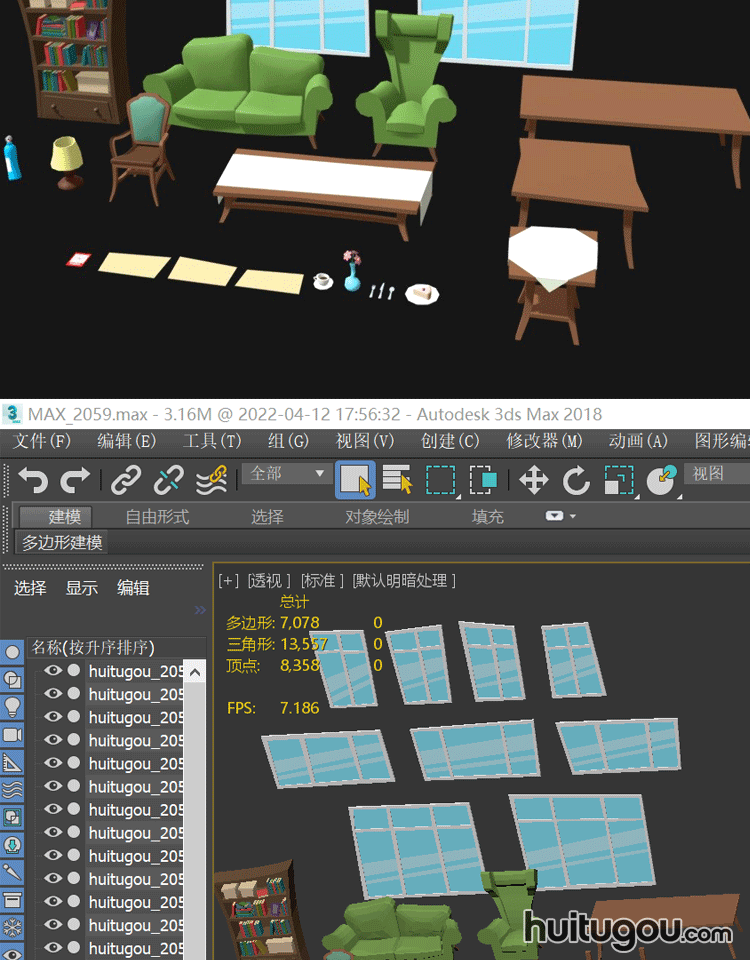Click the 多边形: 7,078 statistic in the viewport

(273, 623)
